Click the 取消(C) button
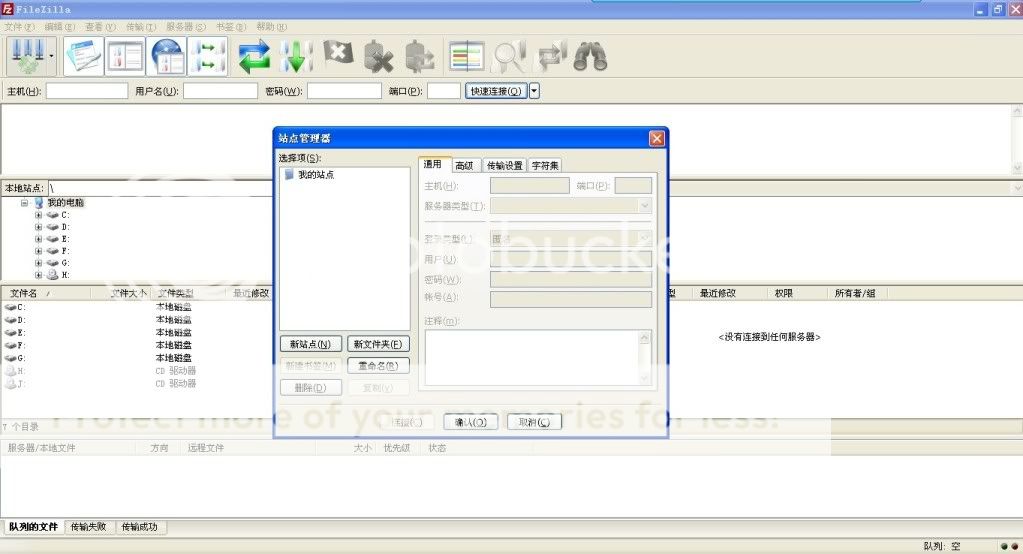The height and width of the screenshot is (554, 1023). pos(534,422)
